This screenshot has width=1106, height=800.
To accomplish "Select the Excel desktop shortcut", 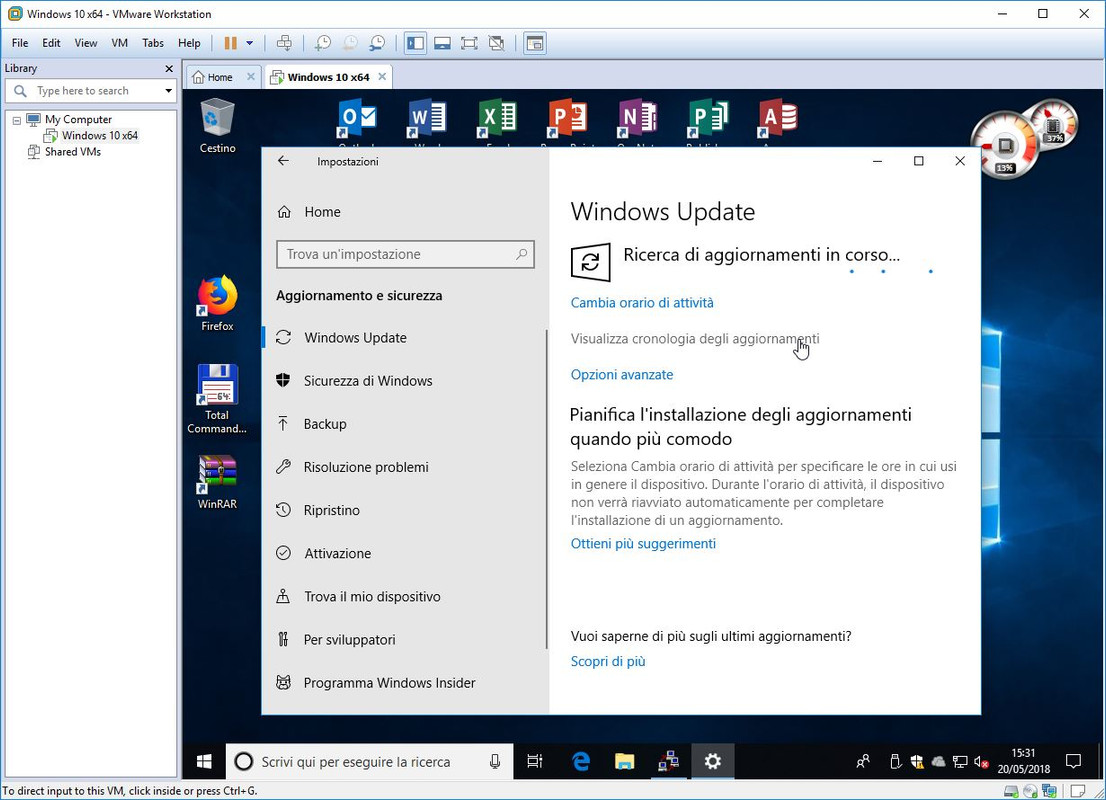I will pyautogui.click(x=497, y=121).
